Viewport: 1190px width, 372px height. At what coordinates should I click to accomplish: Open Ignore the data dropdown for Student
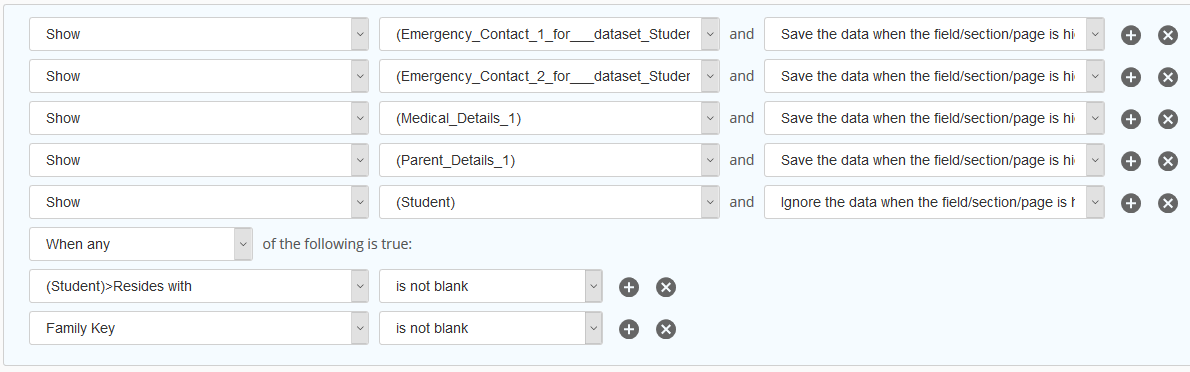(934, 203)
